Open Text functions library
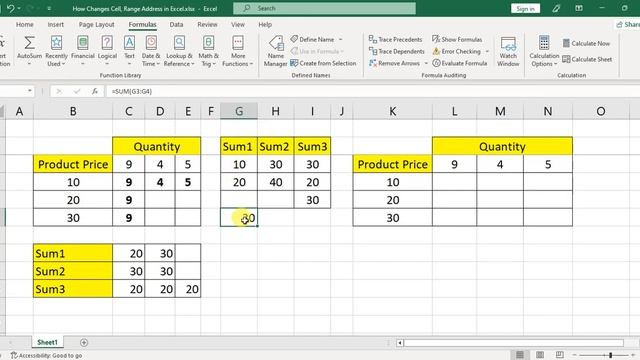 (129, 51)
